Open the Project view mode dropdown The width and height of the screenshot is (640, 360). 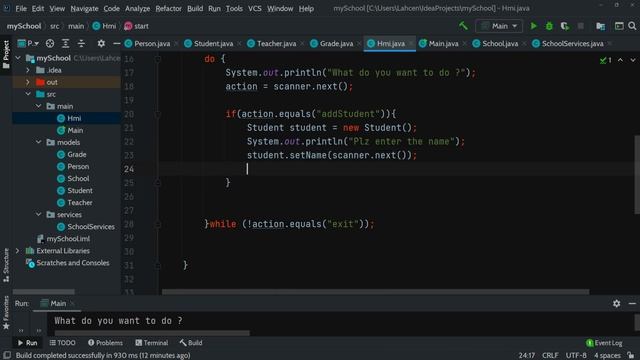click(x=28, y=43)
